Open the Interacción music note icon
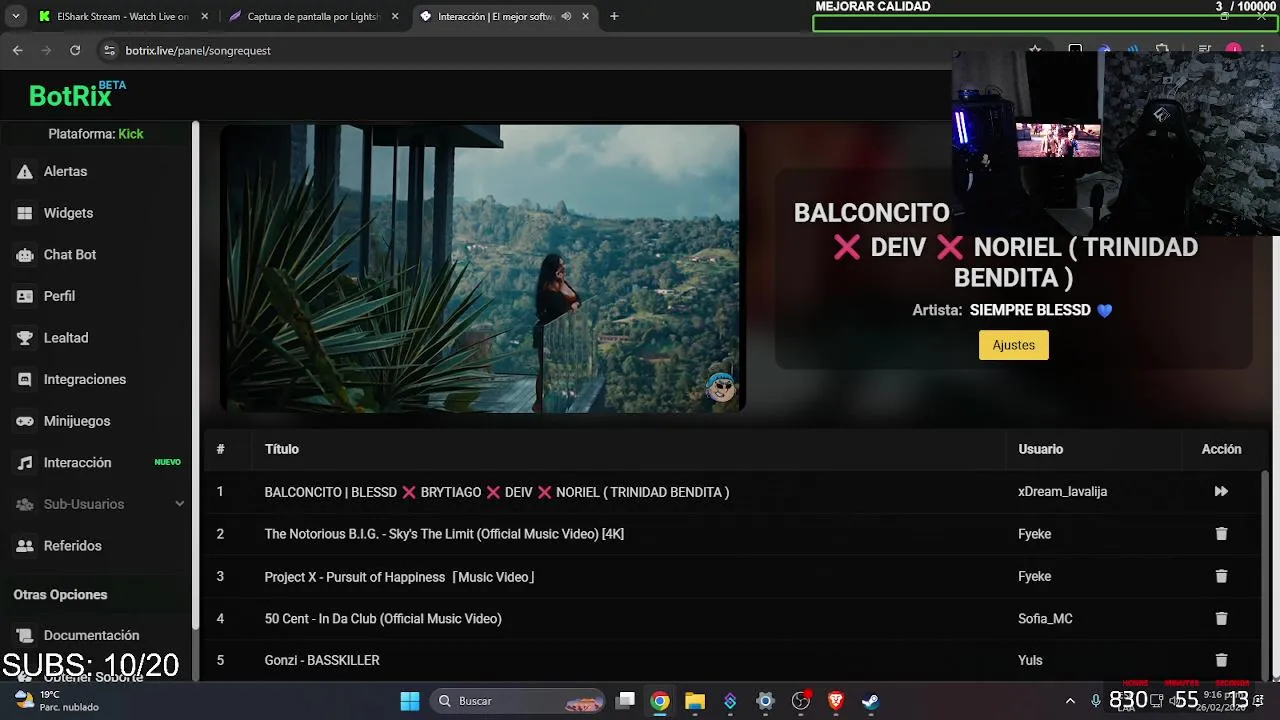Viewport: 1280px width, 720px height. (x=25, y=463)
